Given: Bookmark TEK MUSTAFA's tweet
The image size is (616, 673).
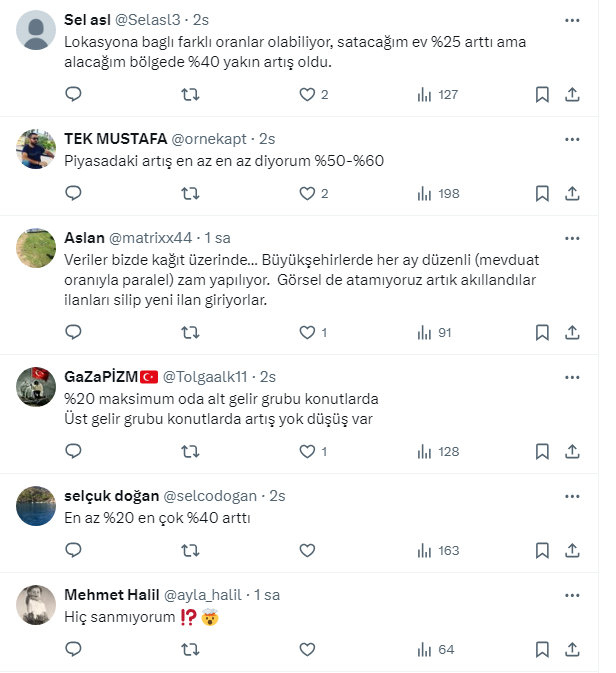Looking at the screenshot, I should point(542,193).
